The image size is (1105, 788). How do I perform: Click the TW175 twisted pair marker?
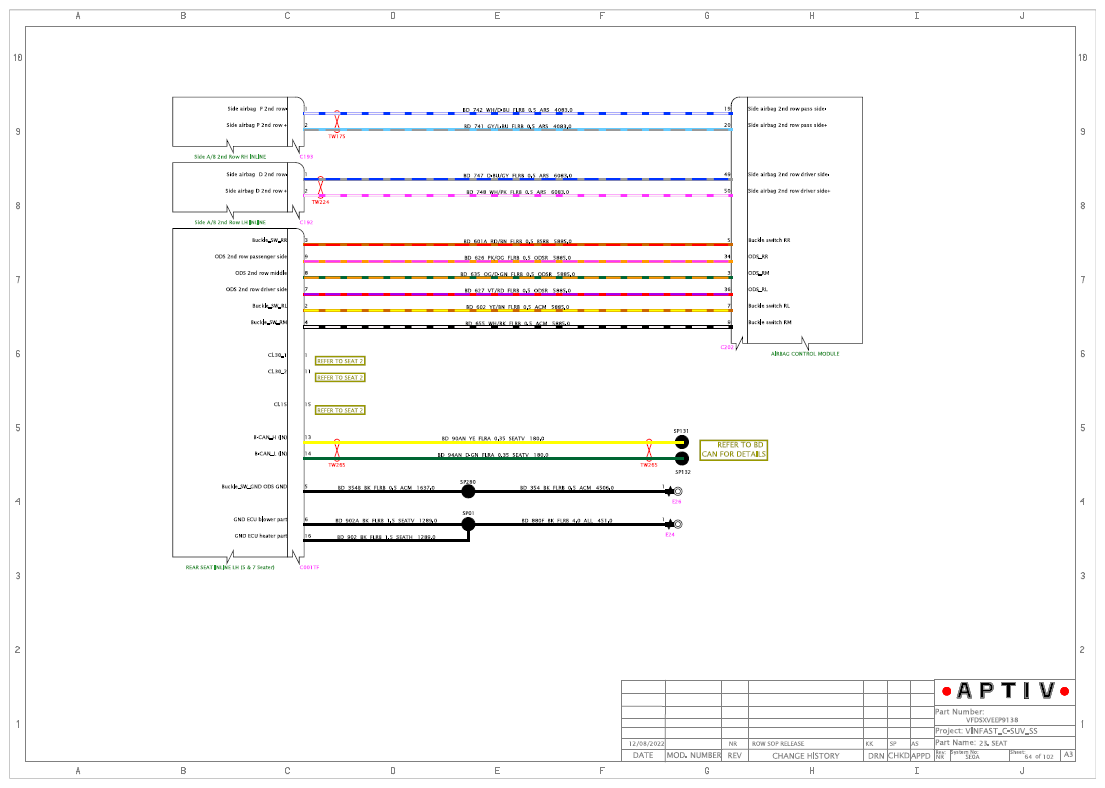coord(337,122)
